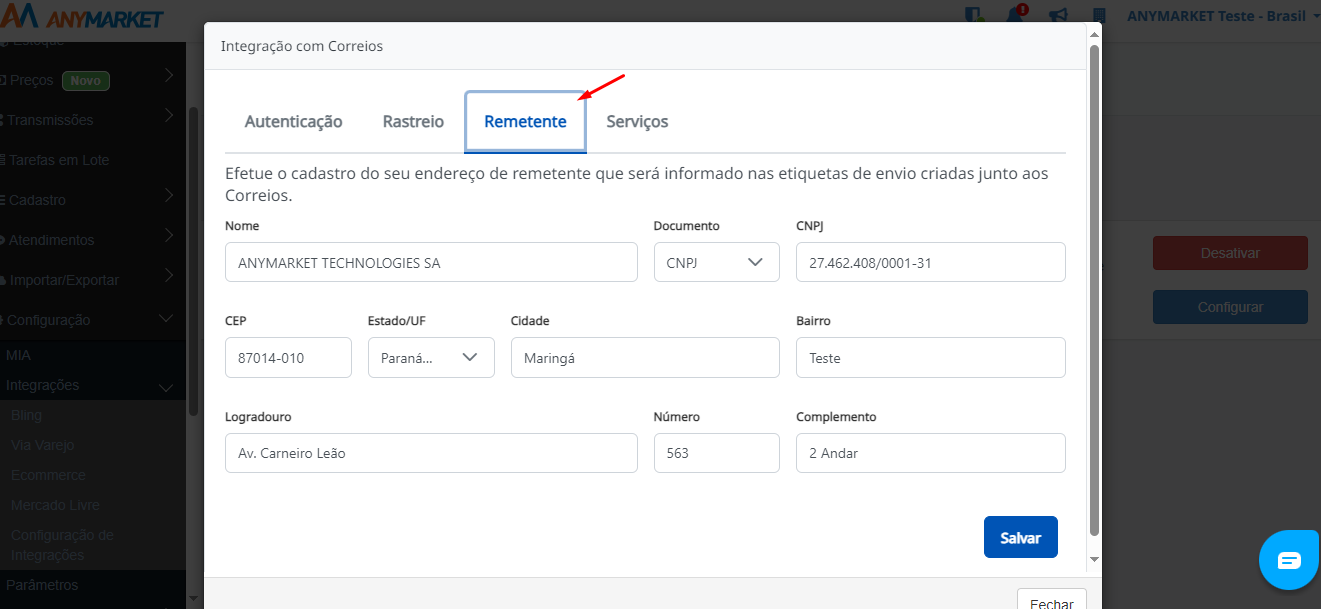Viewport: 1321px width, 609px height.
Task: Open the Ecommerce integration link
Action: [x=48, y=475]
